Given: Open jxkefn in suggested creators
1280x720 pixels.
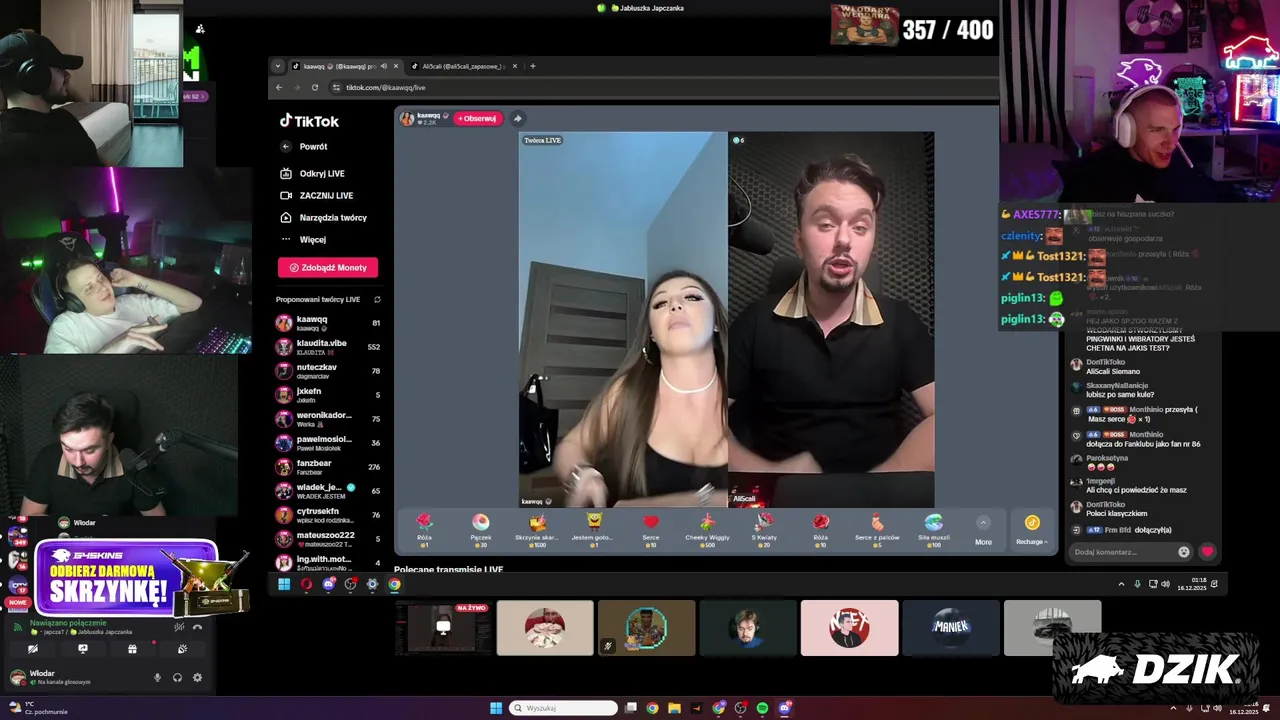Looking at the screenshot, I should (x=328, y=395).
